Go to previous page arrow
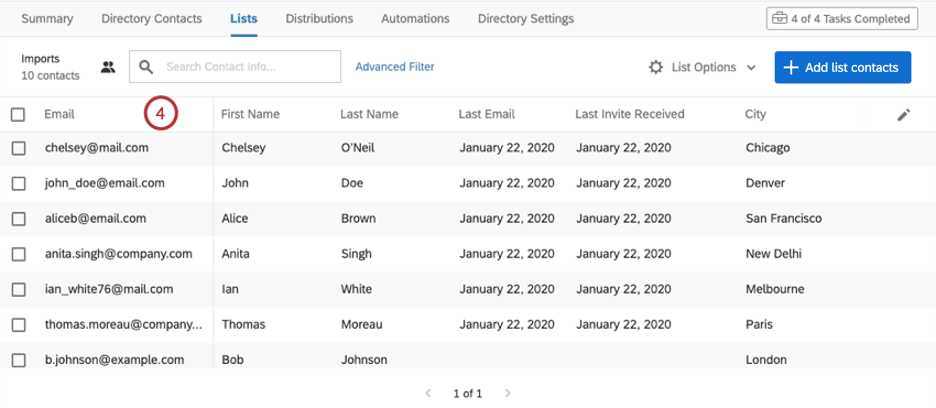This screenshot has width=936, height=408. click(428, 393)
